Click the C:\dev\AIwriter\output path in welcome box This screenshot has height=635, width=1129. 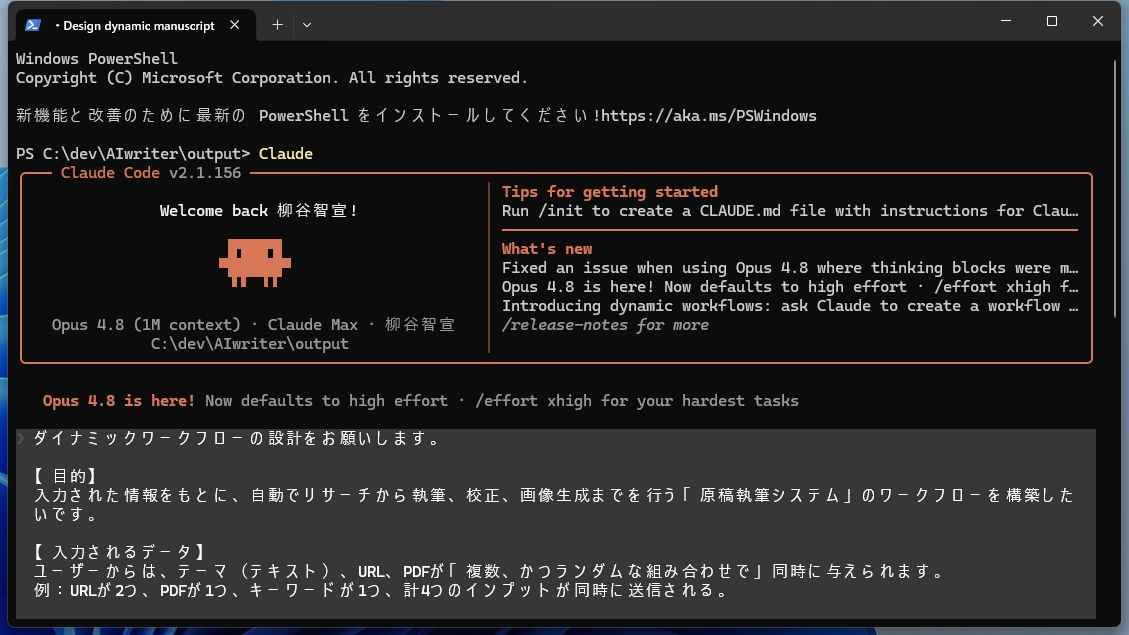coord(250,344)
